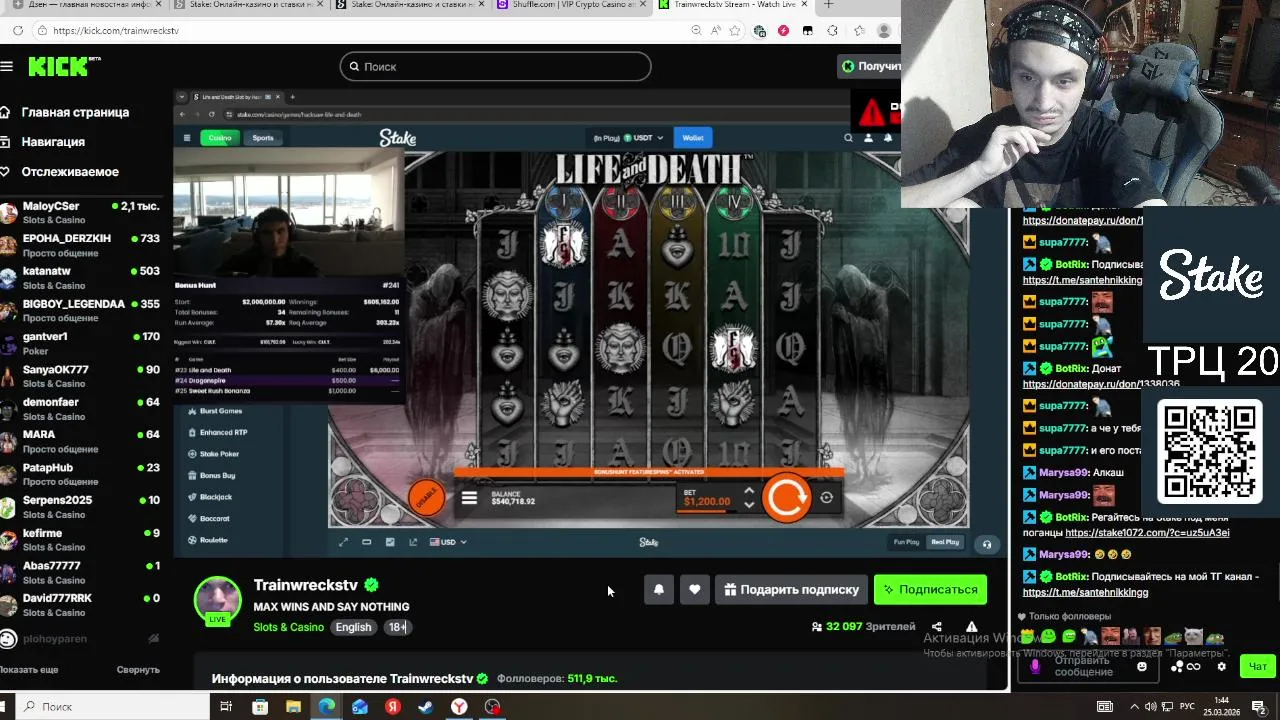The width and height of the screenshot is (1280, 720).
Task: Click popout icon under the game
Action: pos(413,542)
